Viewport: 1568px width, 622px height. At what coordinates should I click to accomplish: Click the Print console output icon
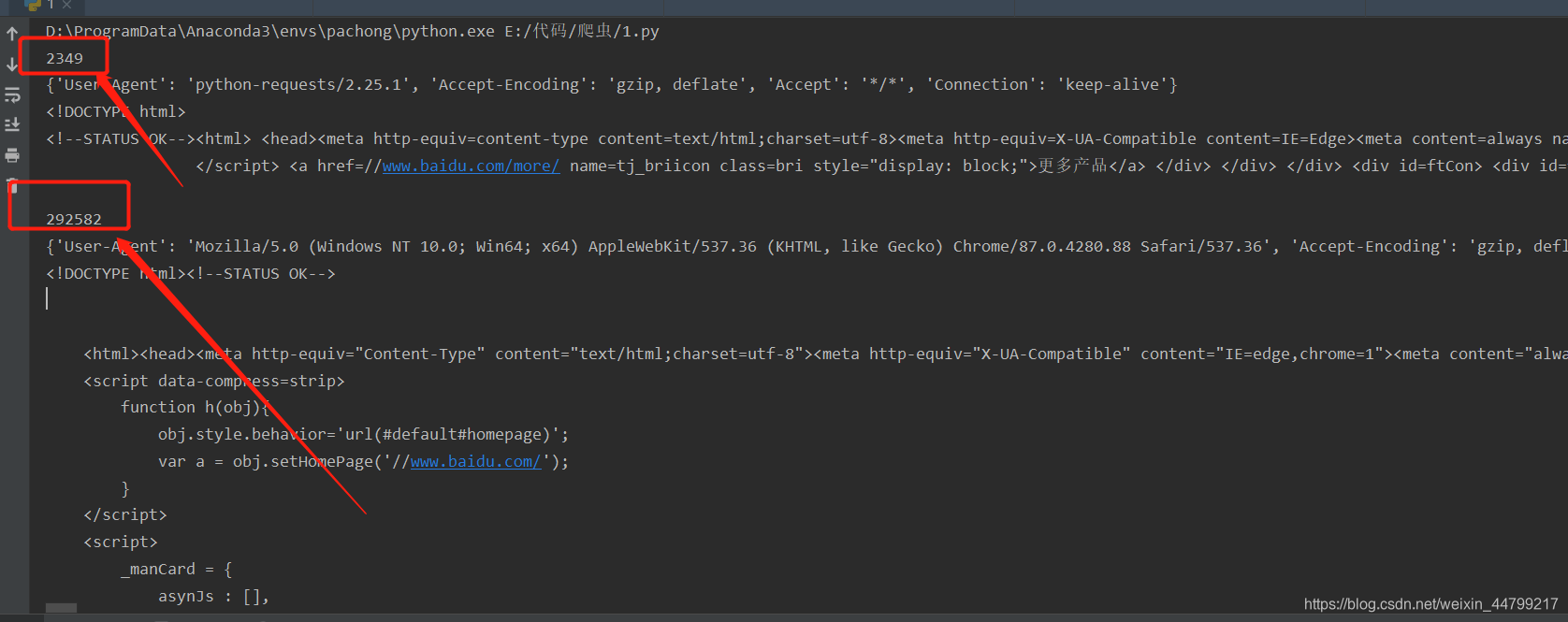click(x=12, y=154)
